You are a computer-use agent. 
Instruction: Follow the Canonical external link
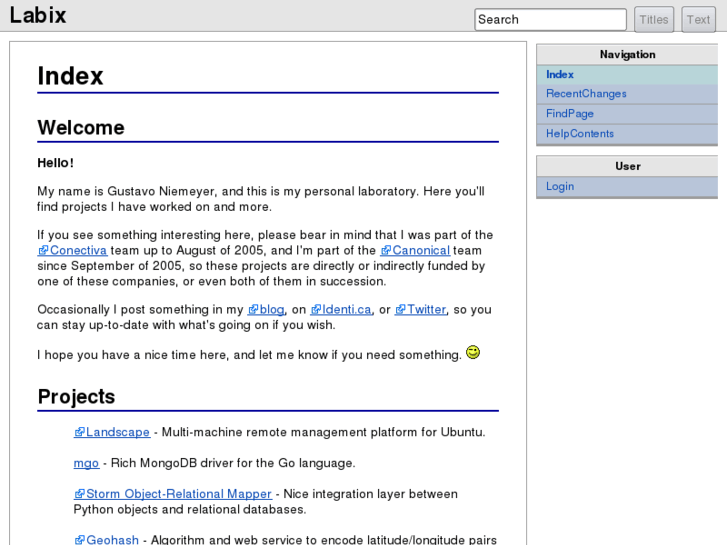[422, 251]
